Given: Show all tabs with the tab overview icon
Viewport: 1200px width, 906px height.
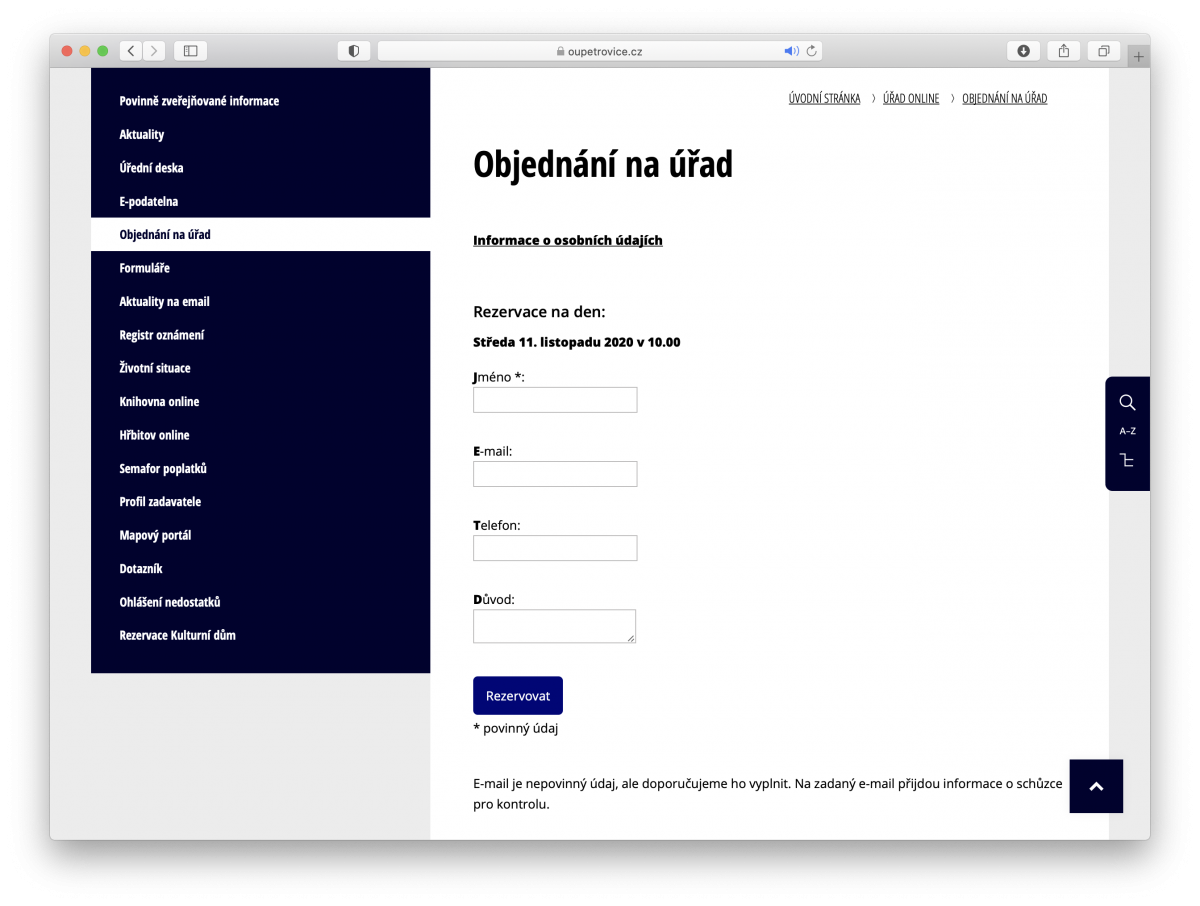Looking at the screenshot, I should 1104,50.
